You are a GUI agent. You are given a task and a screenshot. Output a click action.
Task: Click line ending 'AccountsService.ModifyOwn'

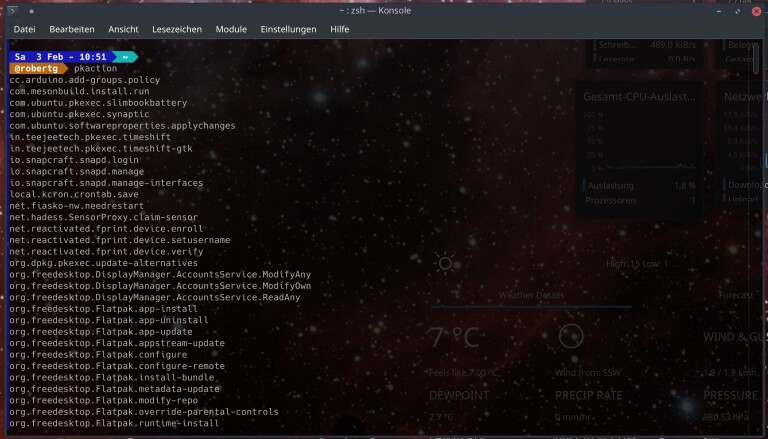point(160,286)
